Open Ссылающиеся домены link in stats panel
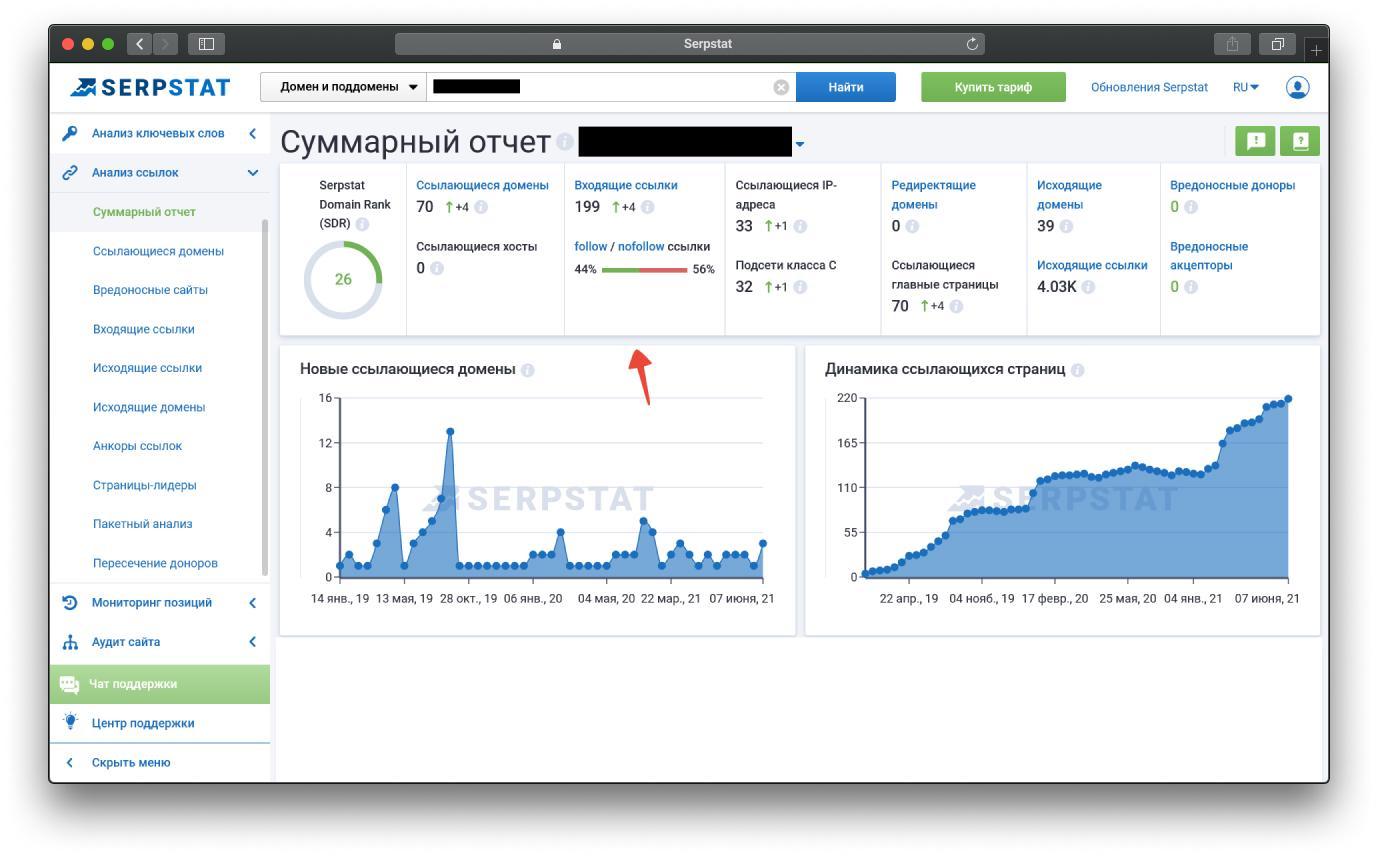Viewport: 1378px width, 856px height. coord(482,185)
